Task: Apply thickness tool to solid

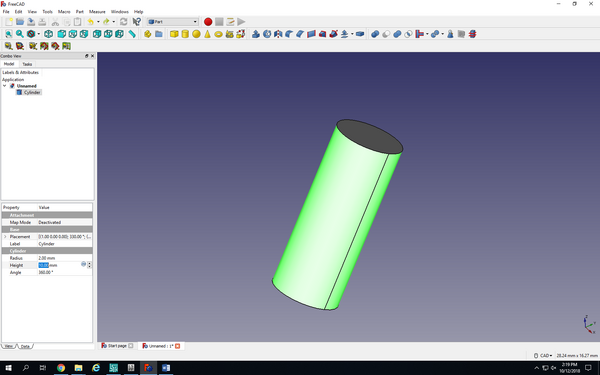Action: tap(360, 34)
